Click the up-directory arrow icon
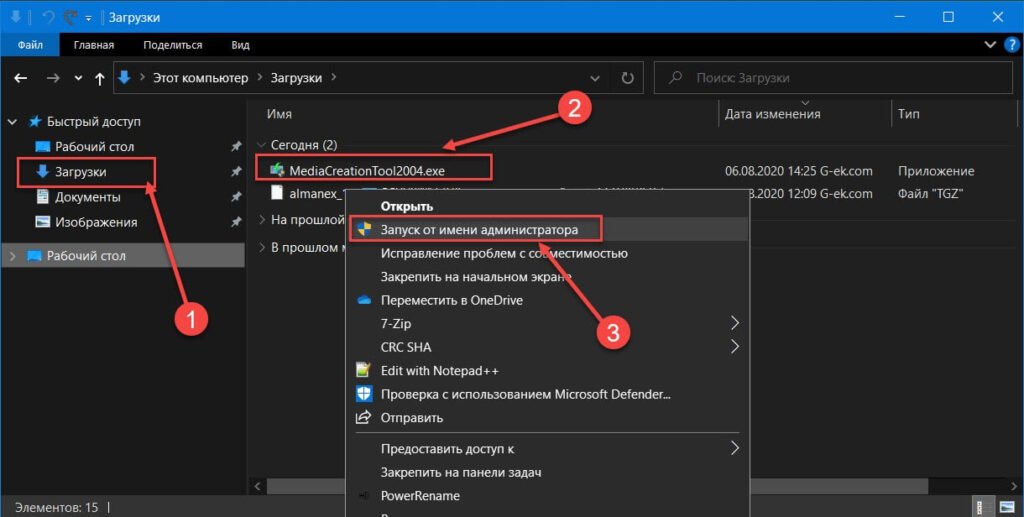The width and height of the screenshot is (1024, 517). 99,78
